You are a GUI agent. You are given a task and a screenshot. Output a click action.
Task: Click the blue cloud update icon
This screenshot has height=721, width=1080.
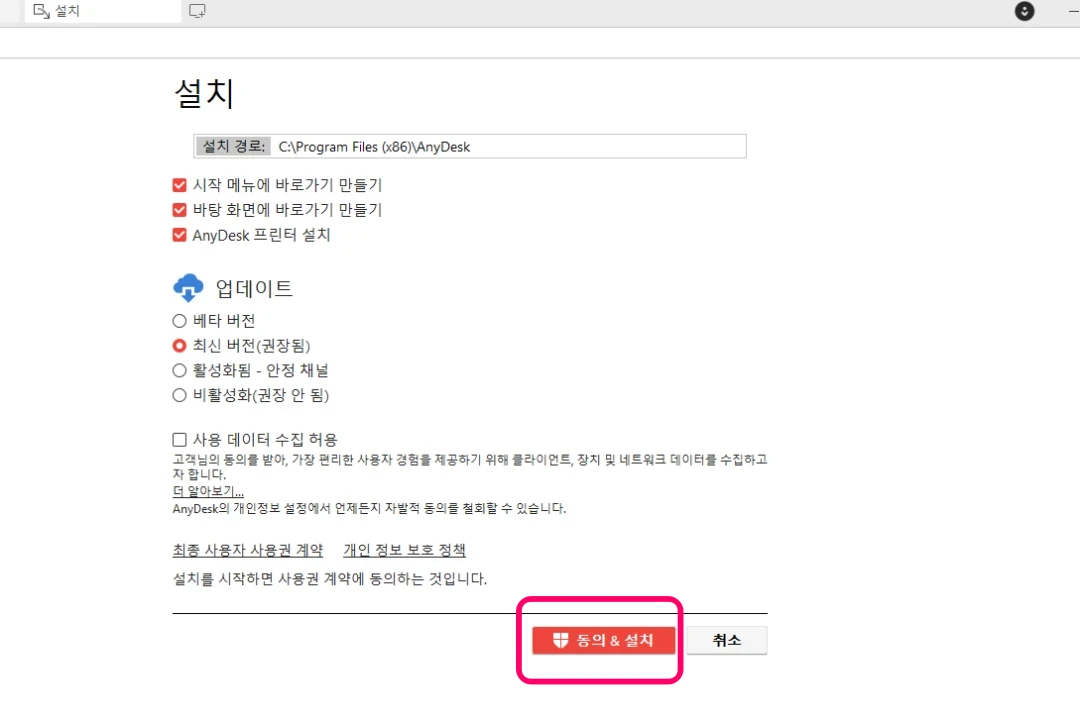click(188, 288)
